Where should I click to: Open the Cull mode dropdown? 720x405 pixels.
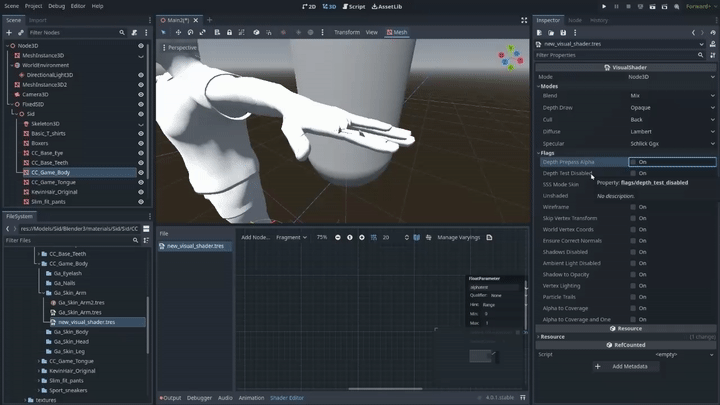click(x=672, y=119)
